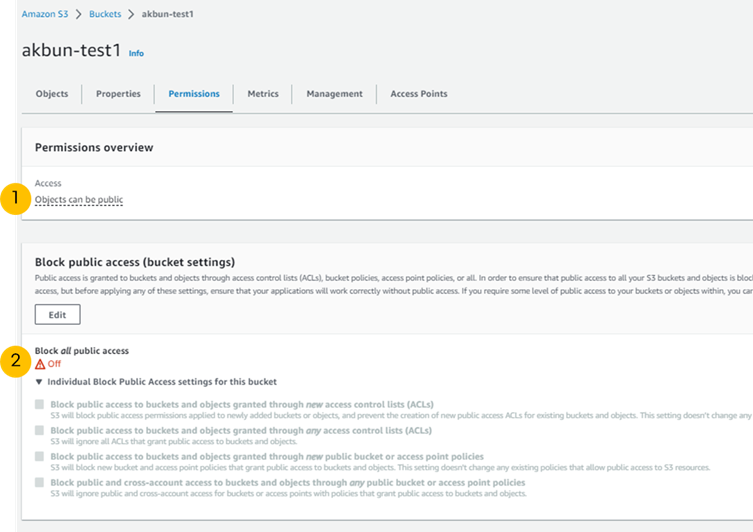The width and height of the screenshot is (753, 532).
Task: Click the 'Access' label in Permissions overview
Action: [48, 183]
